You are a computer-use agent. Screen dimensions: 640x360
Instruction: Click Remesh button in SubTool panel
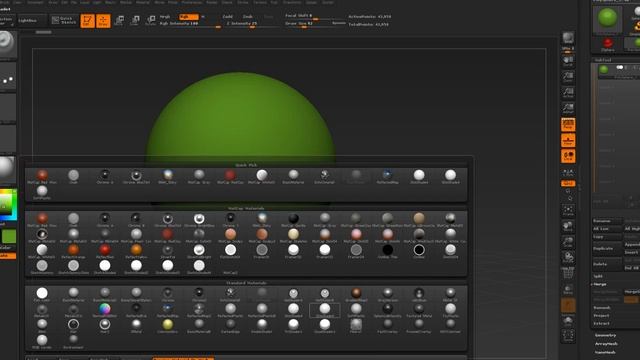coord(602,308)
